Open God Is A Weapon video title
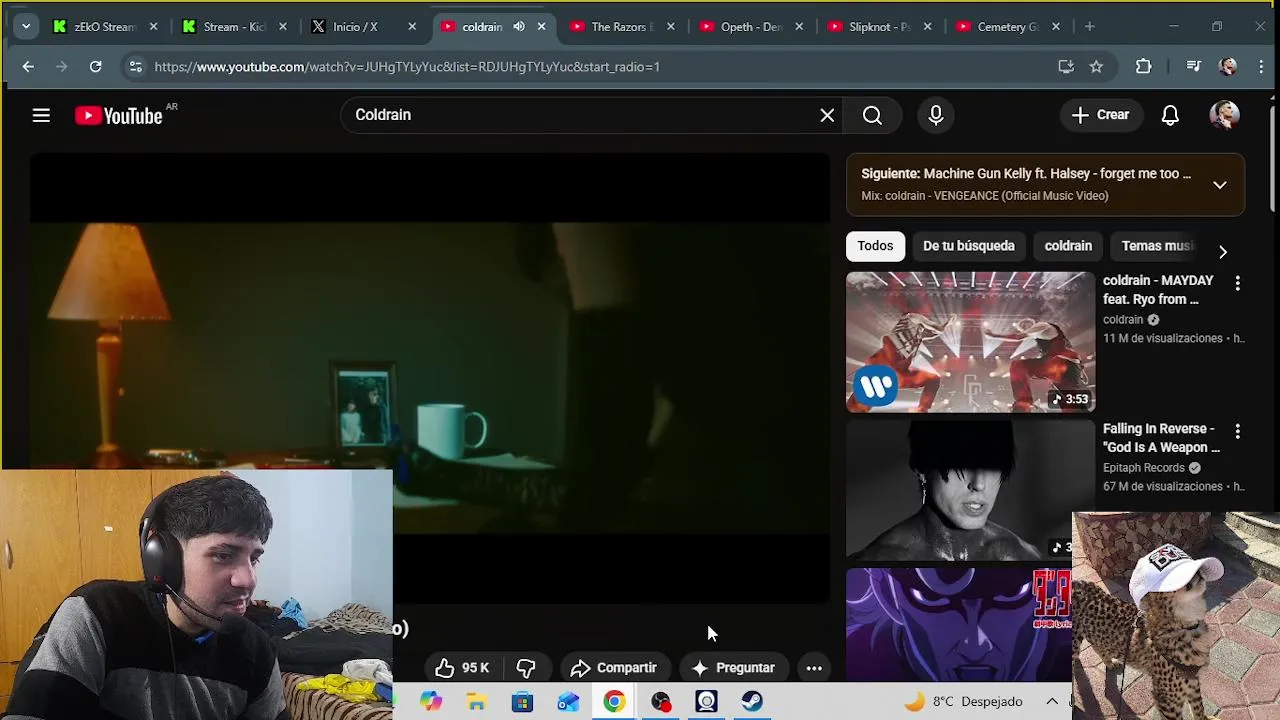1280x720 pixels. (1161, 438)
